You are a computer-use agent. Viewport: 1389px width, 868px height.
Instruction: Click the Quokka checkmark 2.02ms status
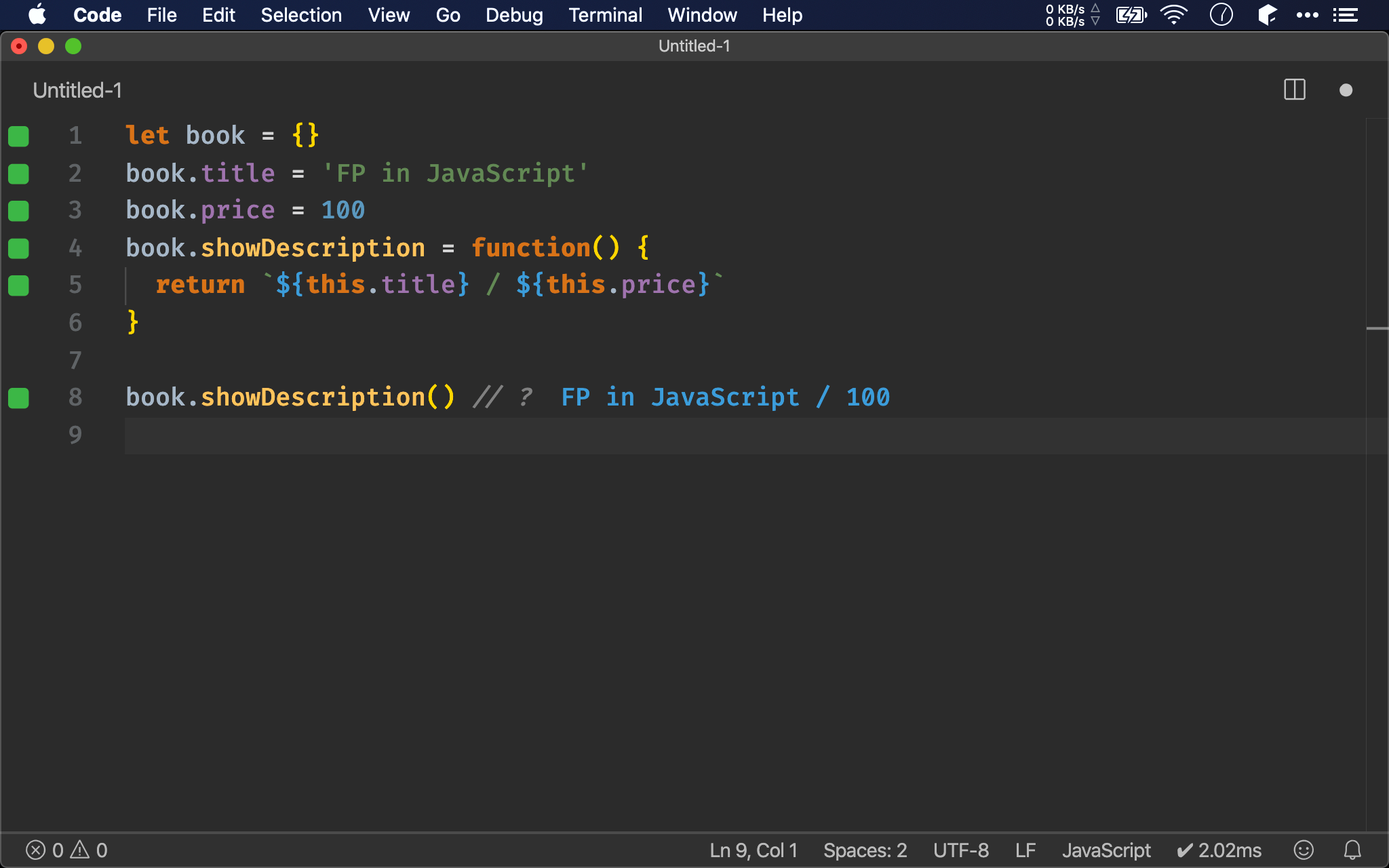[x=1219, y=850]
